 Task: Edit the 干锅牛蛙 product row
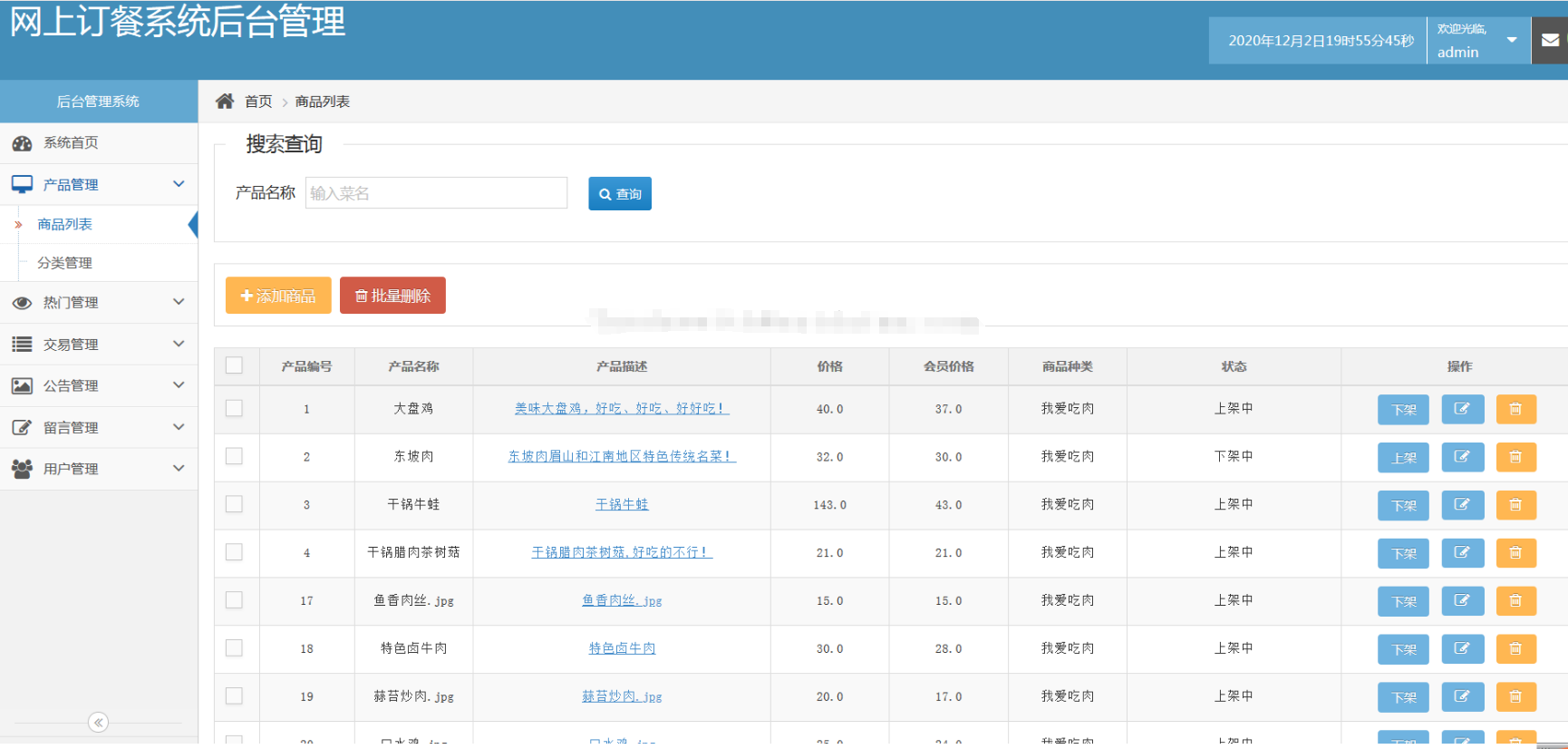[x=1462, y=505]
